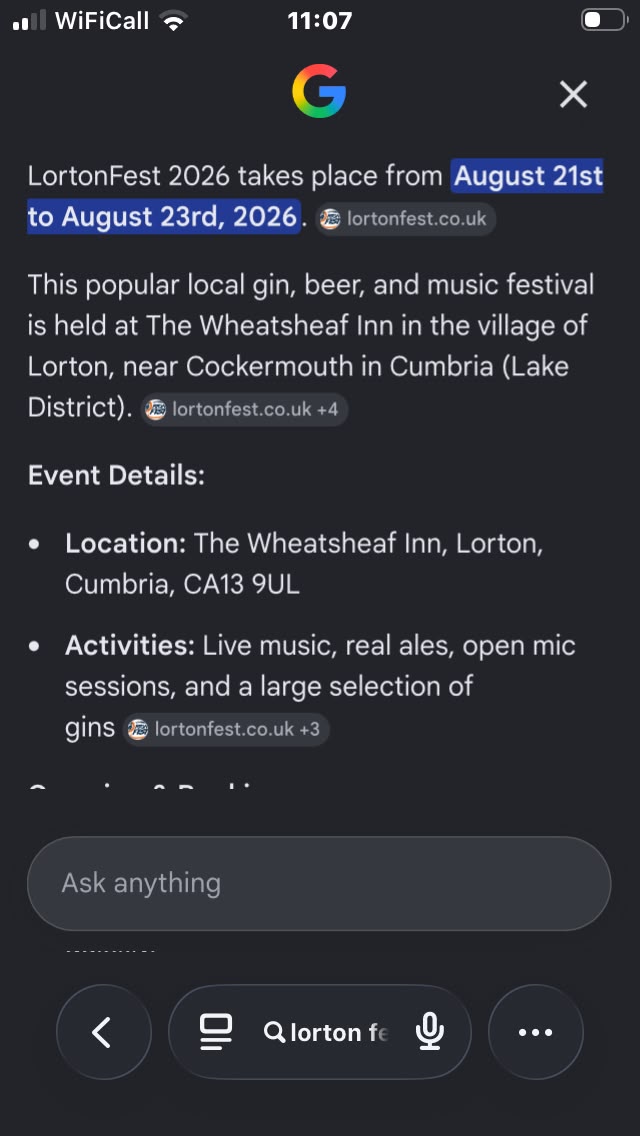Tap the Ask anything input field
This screenshot has width=640, height=1136.
(319, 883)
